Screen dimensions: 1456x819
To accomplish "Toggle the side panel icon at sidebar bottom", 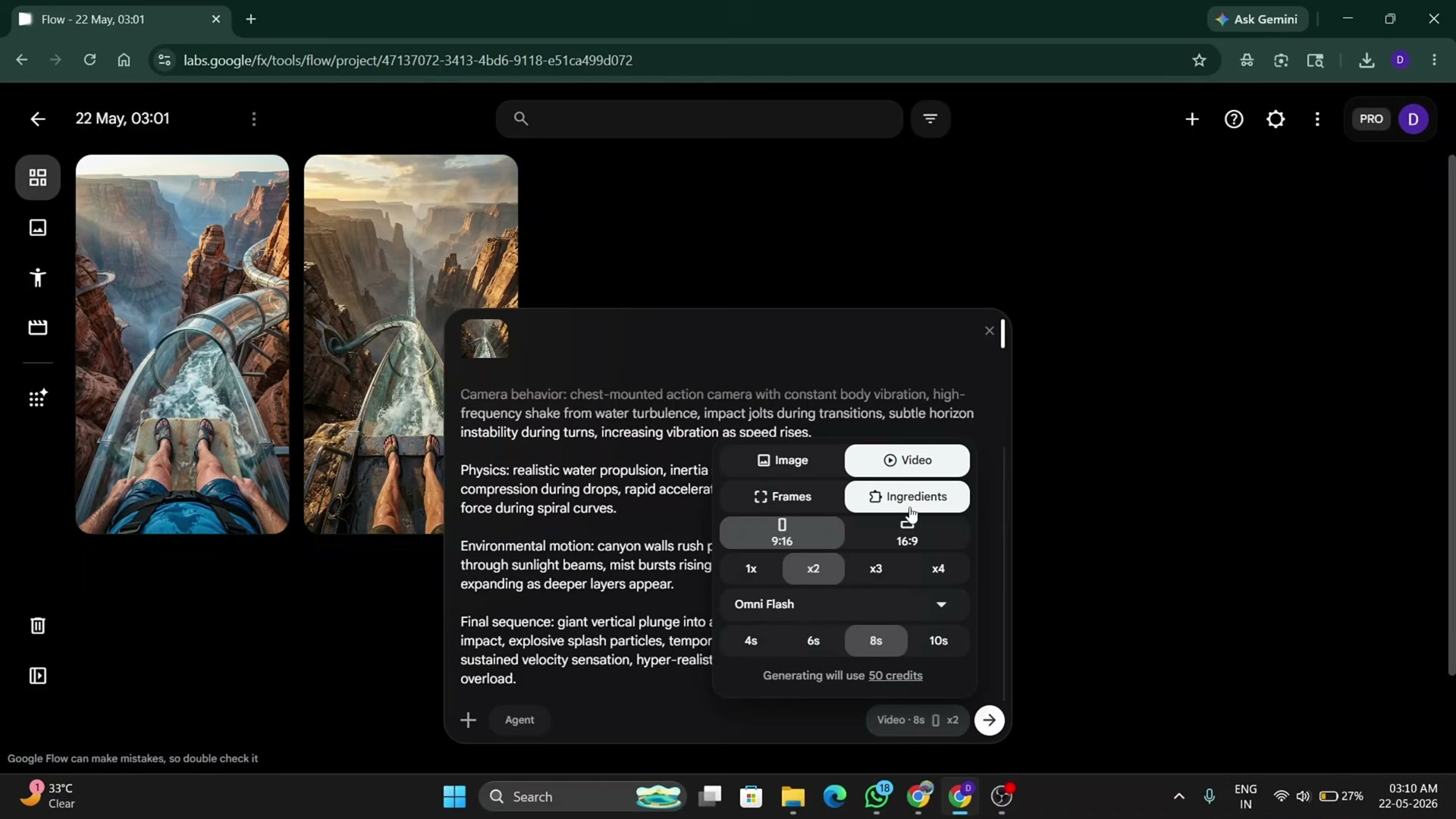I will 38,676.
